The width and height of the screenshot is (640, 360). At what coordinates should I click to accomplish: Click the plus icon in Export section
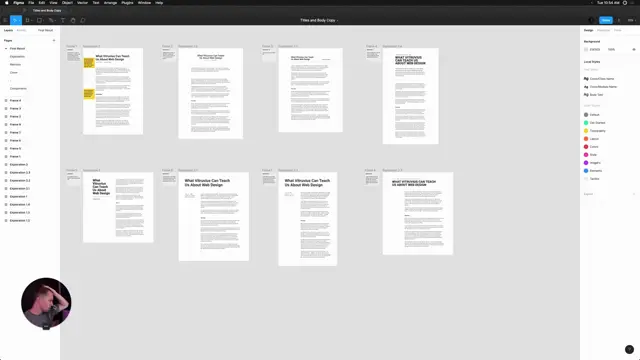tap(634, 194)
